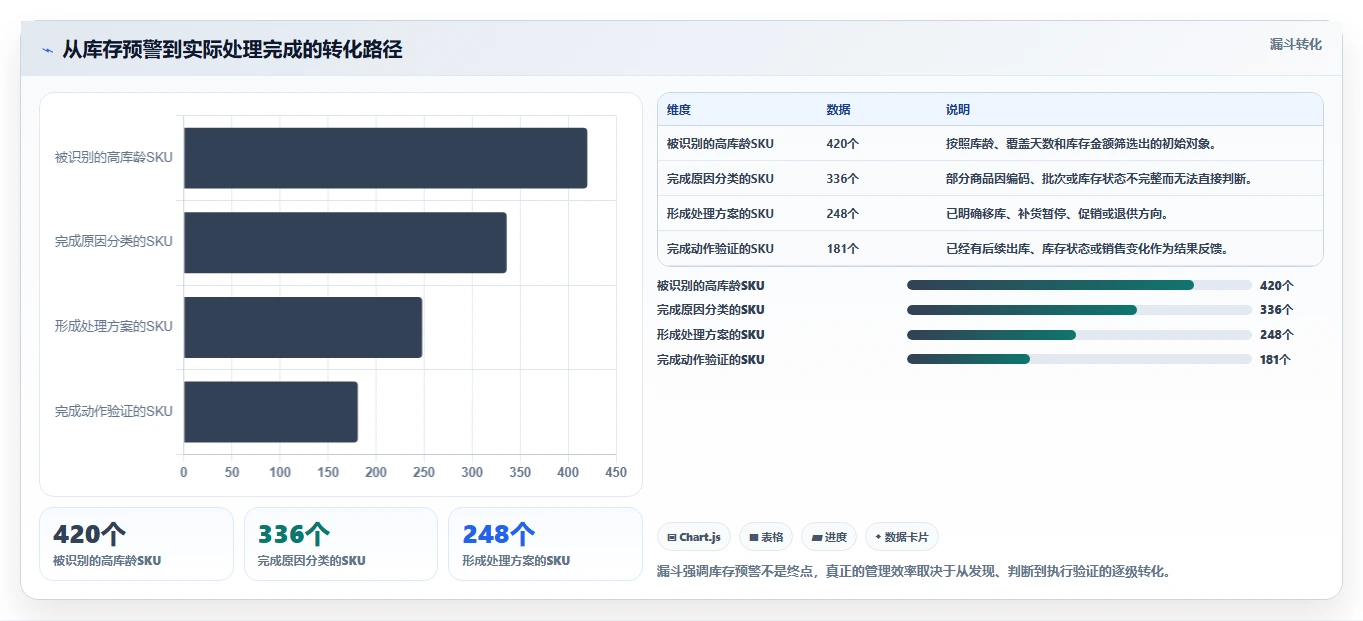Click description 按照库龄、覆盖天数和库存金额筛选出的初始对象
Viewport: 1363px width, 621px height.
pyautogui.click(x=1081, y=144)
